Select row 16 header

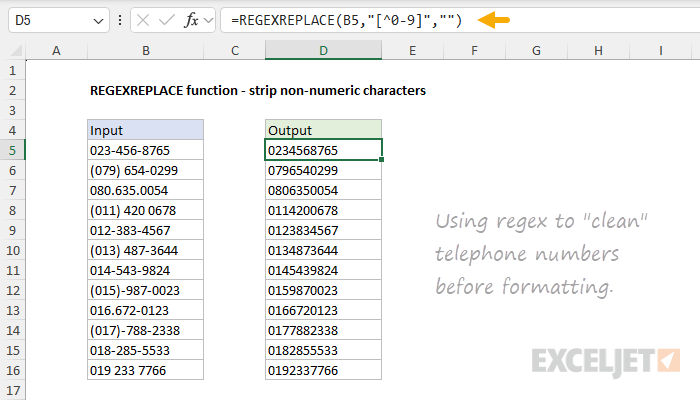tap(12, 371)
